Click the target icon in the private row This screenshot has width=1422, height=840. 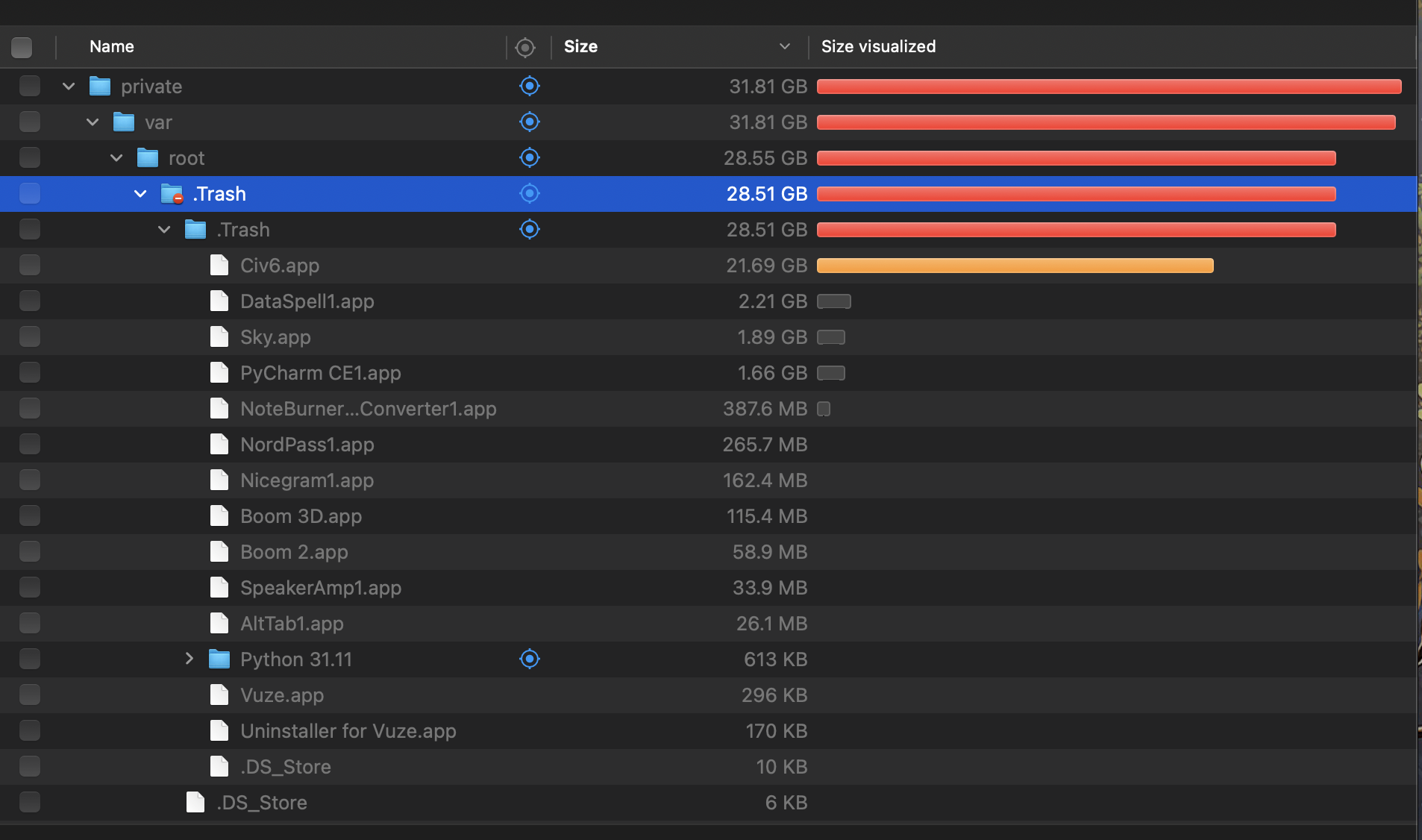tap(529, 87)
